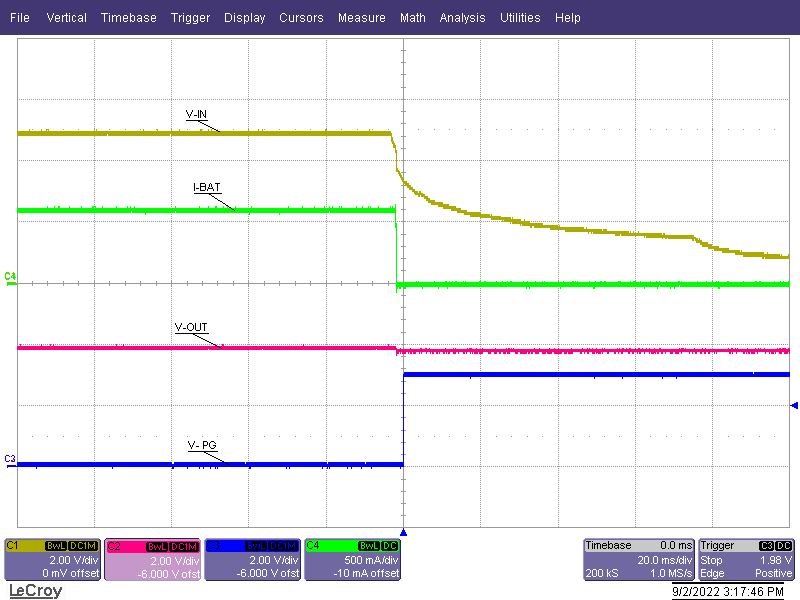Viewport: 800px width, 600px height.
Task: Open the Cursors menu
Action: click(301, 17)
